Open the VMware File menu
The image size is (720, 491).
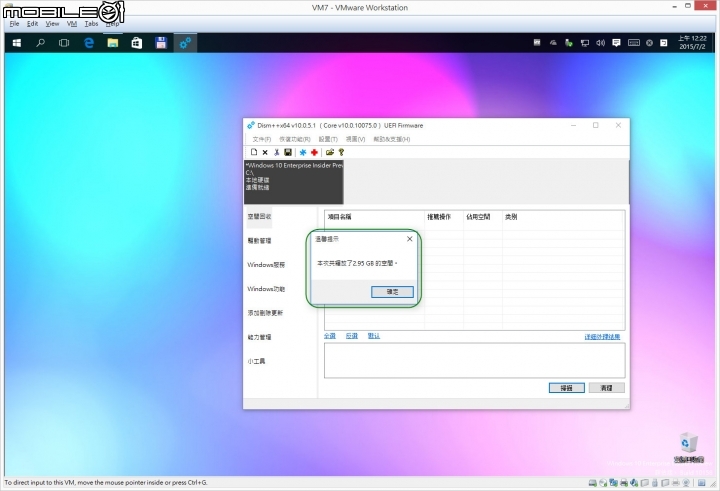coord(14,24)
